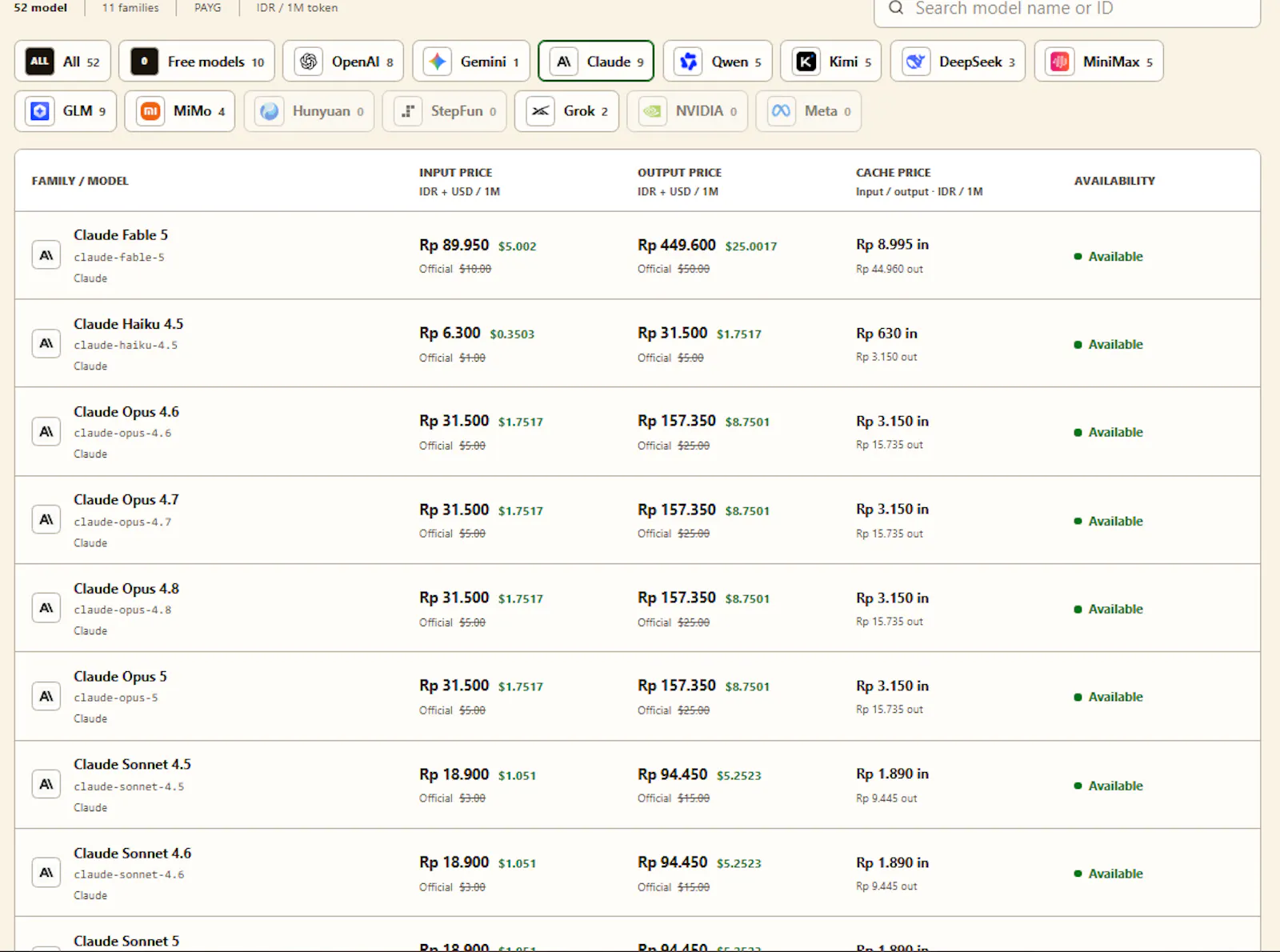1280x952 pixels.
Task: Filter models by MiniMax family
Action: pyautogui.click(x=1099, y=62)
